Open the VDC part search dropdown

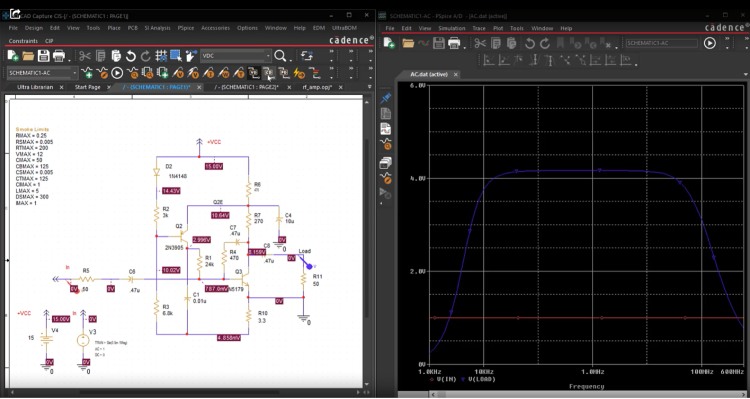[267, 56]
